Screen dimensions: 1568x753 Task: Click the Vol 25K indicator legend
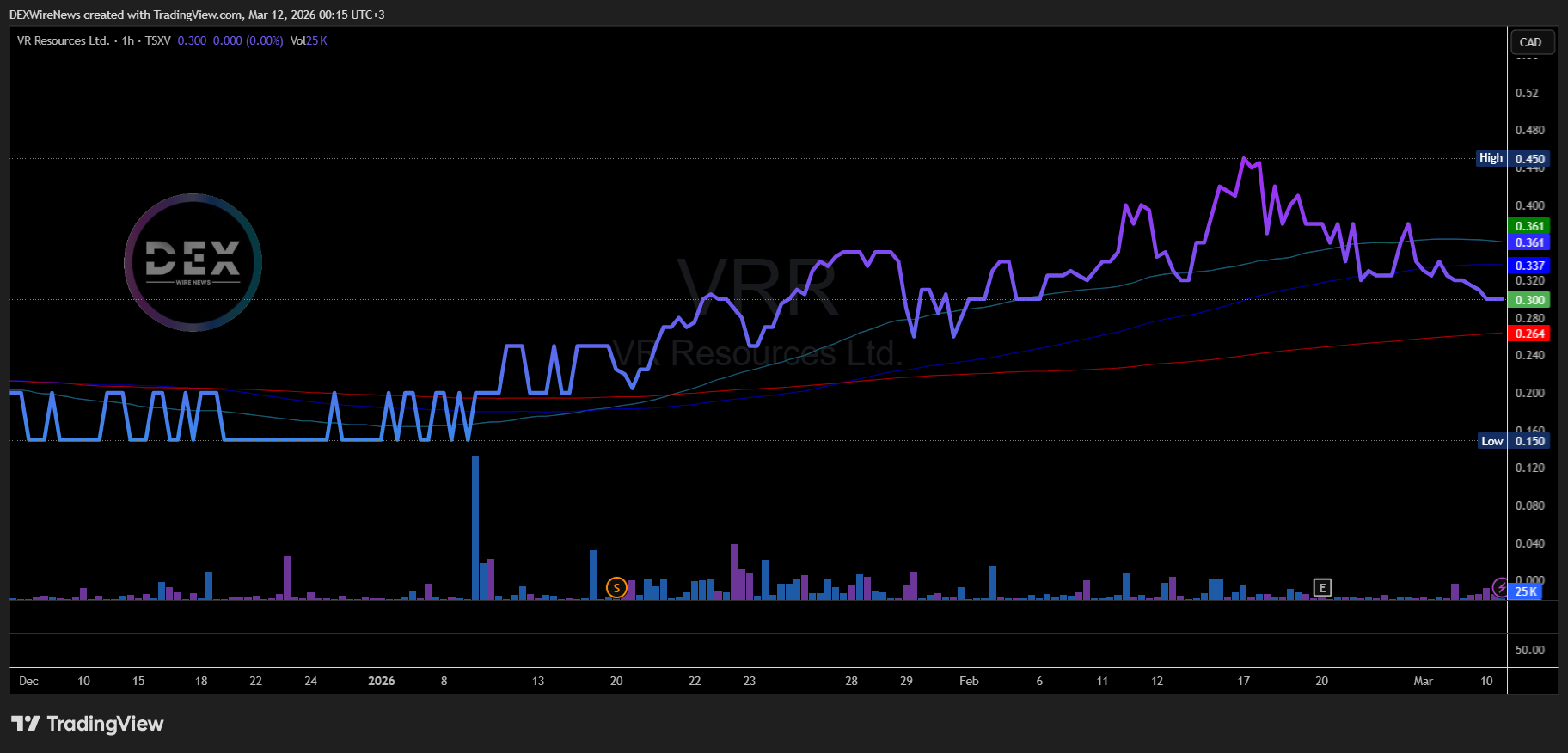point(309,40)
